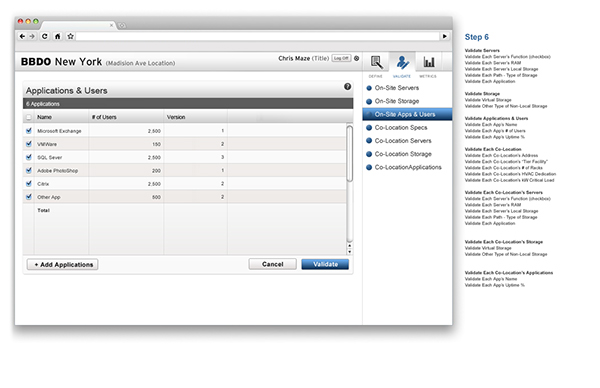Click the Total row label
Viewport: 600px width, 388px height.
click(43, 210)
